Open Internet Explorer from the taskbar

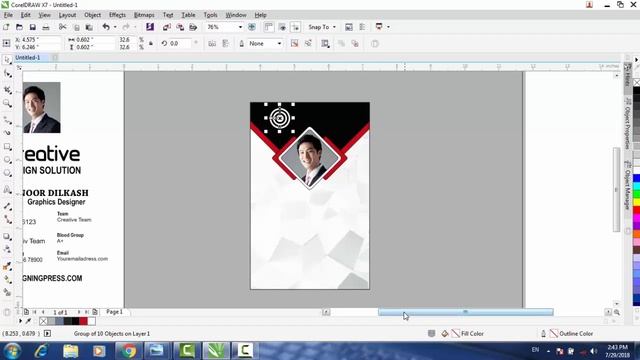pyautogui.click(x=42, y=351)
